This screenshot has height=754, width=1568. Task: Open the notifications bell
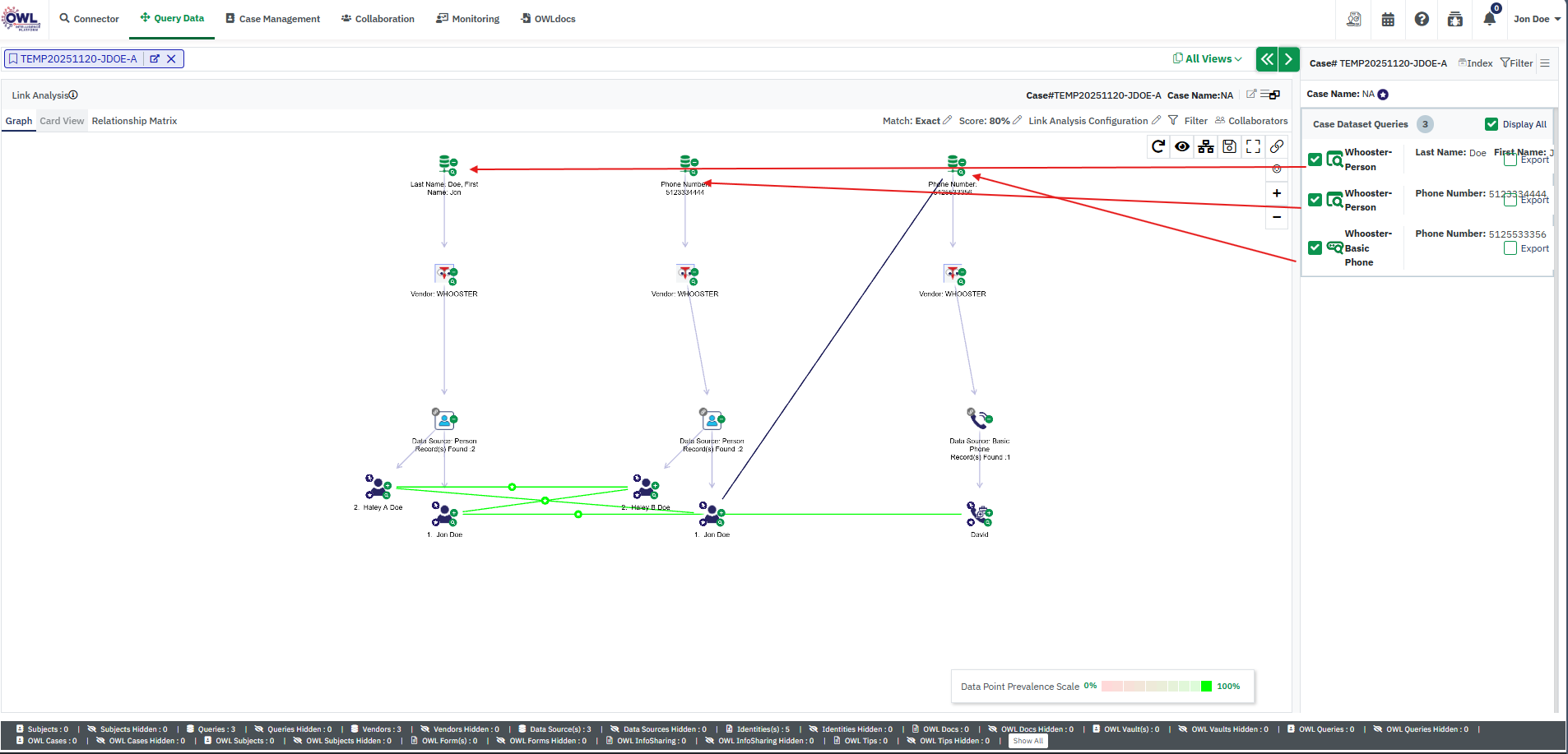[x=1489, y=19]
